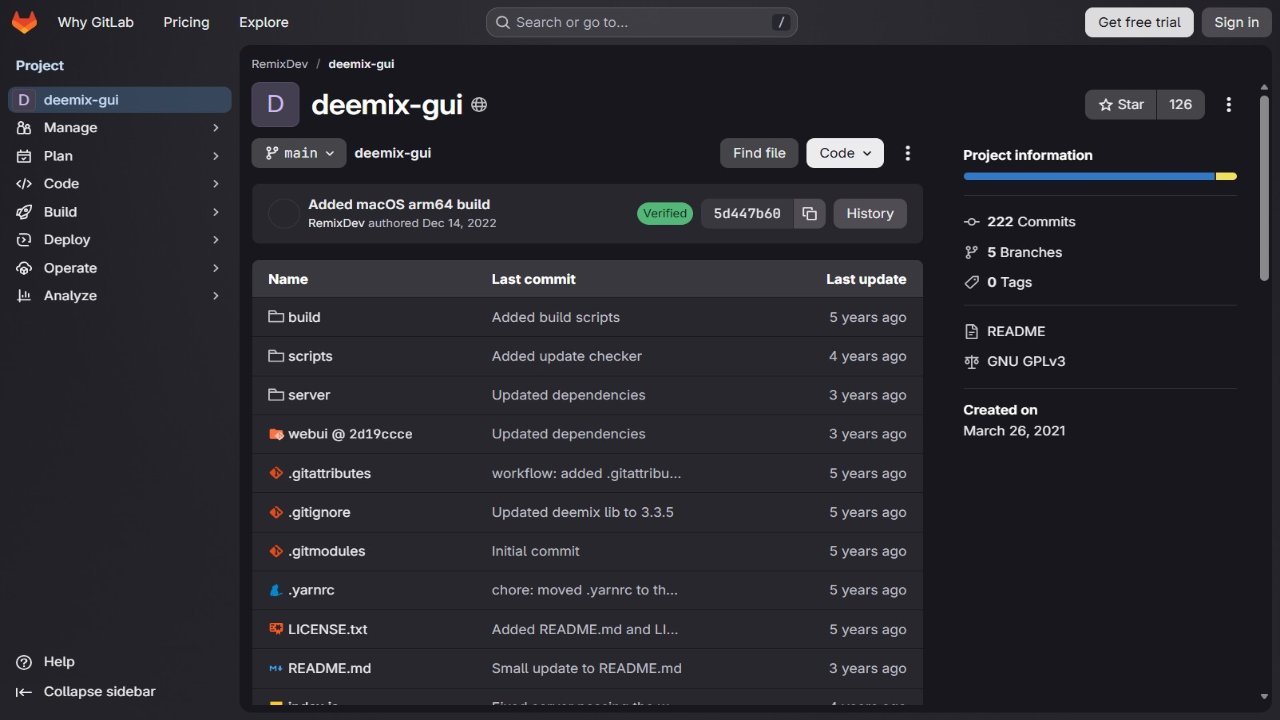Click the README document icon in sidebar
Viewport: 1280px width, 720px height.
tap(971, 331)
